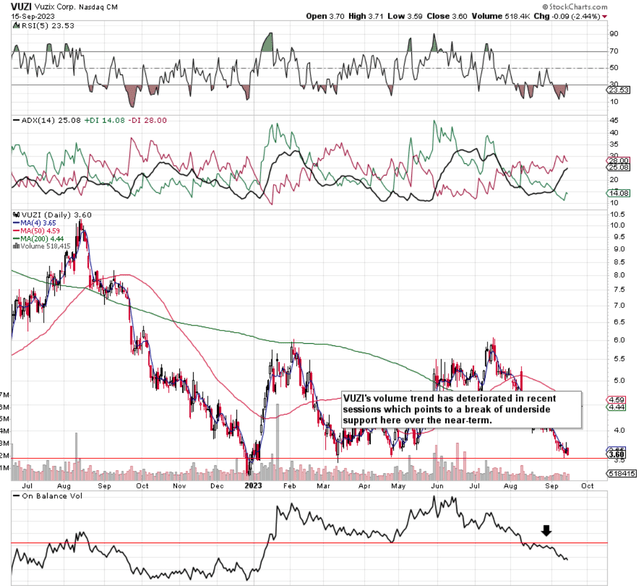Click the Volume 518,415 legend entry
Viewport: 640px width, 586px height.
click(42, 246)
